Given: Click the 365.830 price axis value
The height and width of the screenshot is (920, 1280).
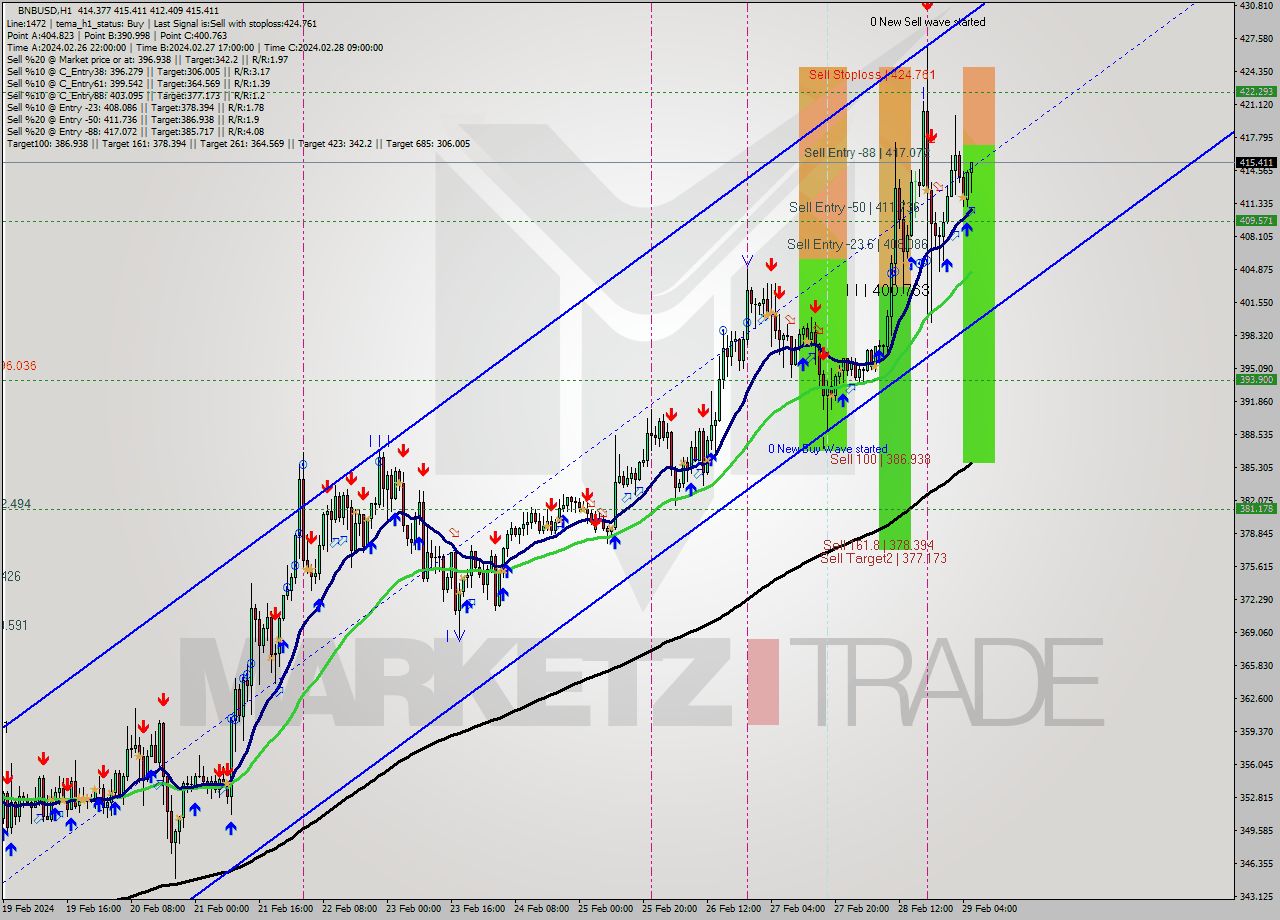Looking at the screenshot, I should click(x=1256, y=665).
